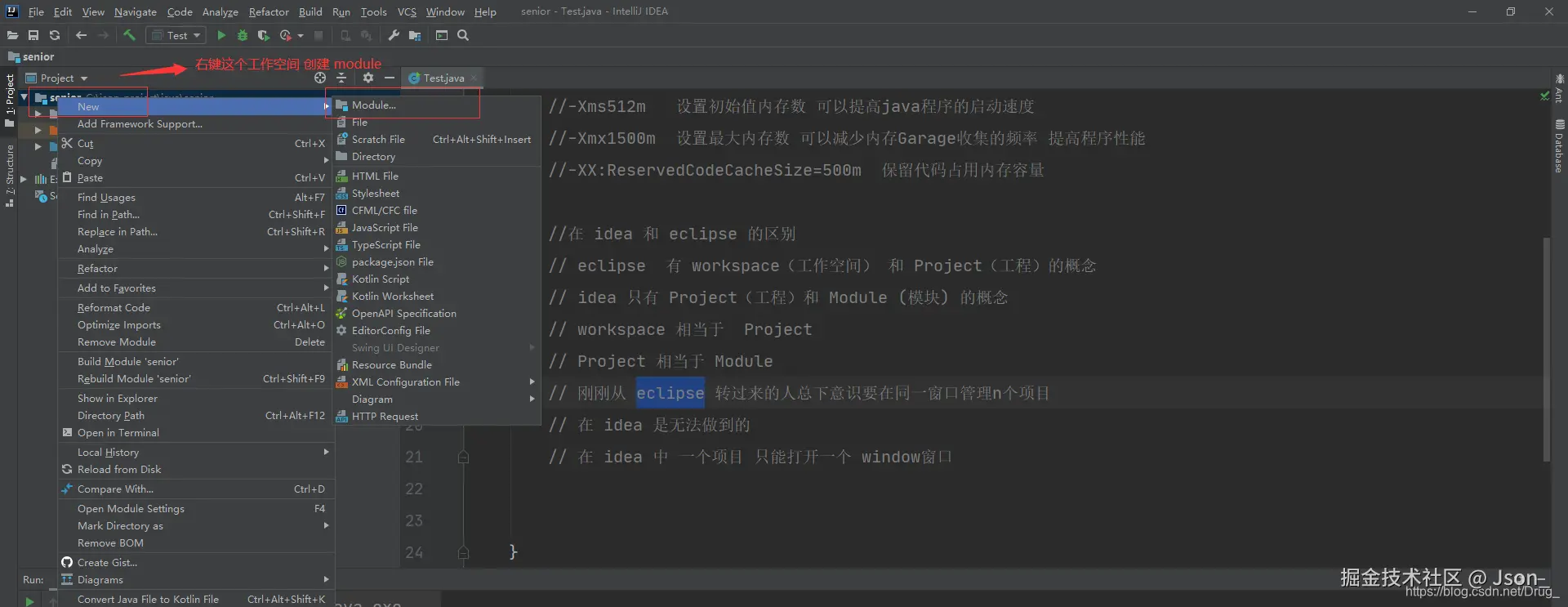This screenshot has height=607, width=1568.
Task: Open Project panel gear options
Action: 368,78
